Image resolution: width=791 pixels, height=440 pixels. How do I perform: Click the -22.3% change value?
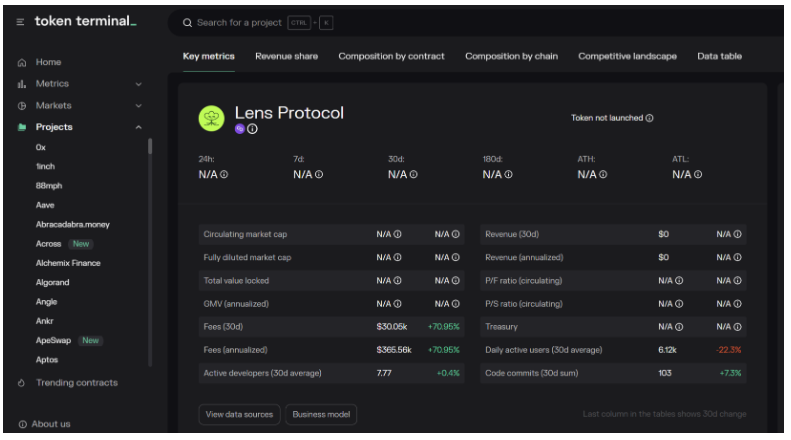[728, 351]
